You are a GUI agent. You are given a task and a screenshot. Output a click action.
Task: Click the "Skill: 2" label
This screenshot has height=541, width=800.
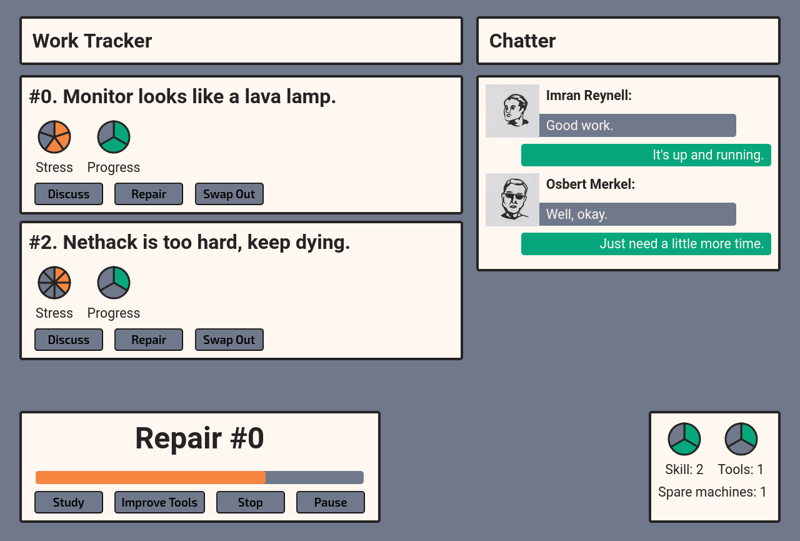click(684, 470)
